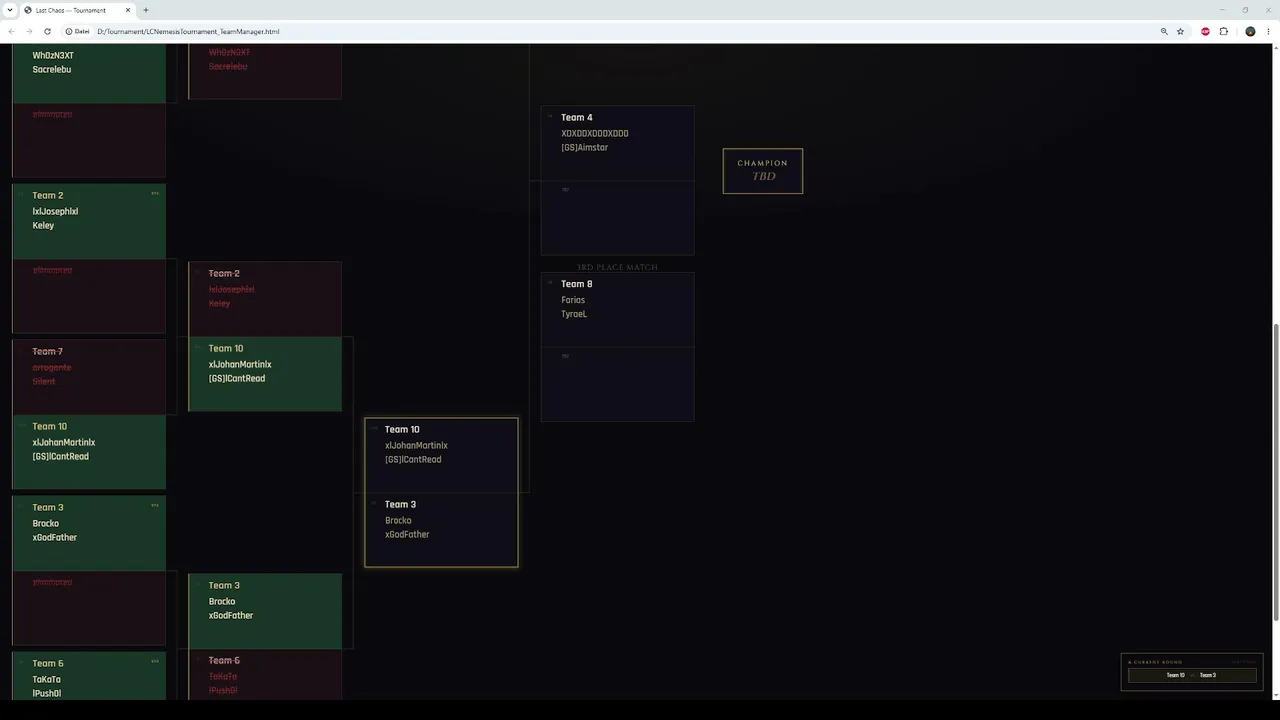
Task: Open options dots on Team 6 green card
Action: click(x=155, y=662)
